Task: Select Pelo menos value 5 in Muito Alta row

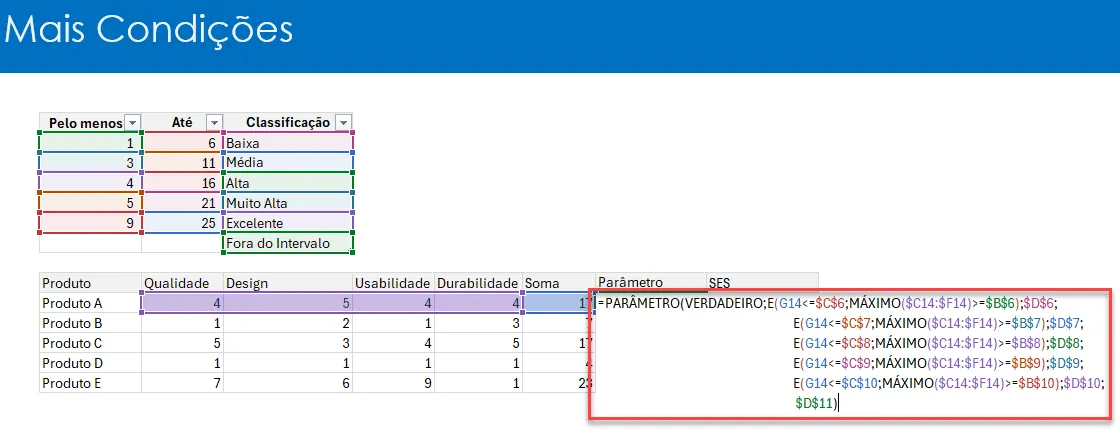Action: [x=90, y=203]
